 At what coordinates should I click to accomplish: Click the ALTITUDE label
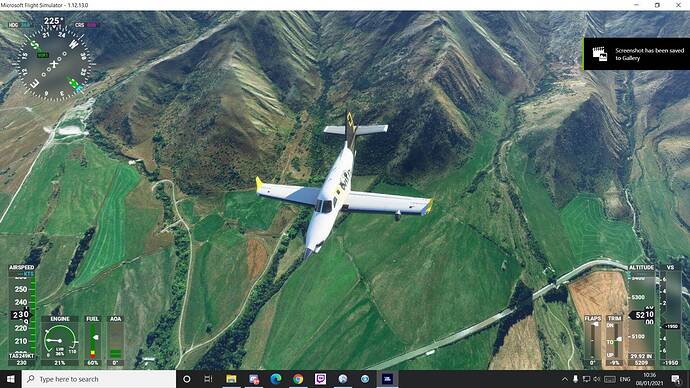pos(642,267)
